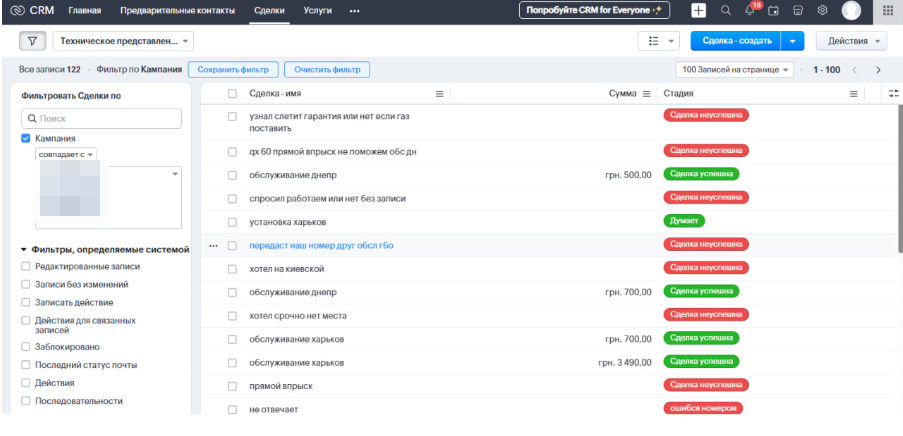The image size is (903, 436).
Task: Enable Заблокировано filter
Action: [25, 347]
